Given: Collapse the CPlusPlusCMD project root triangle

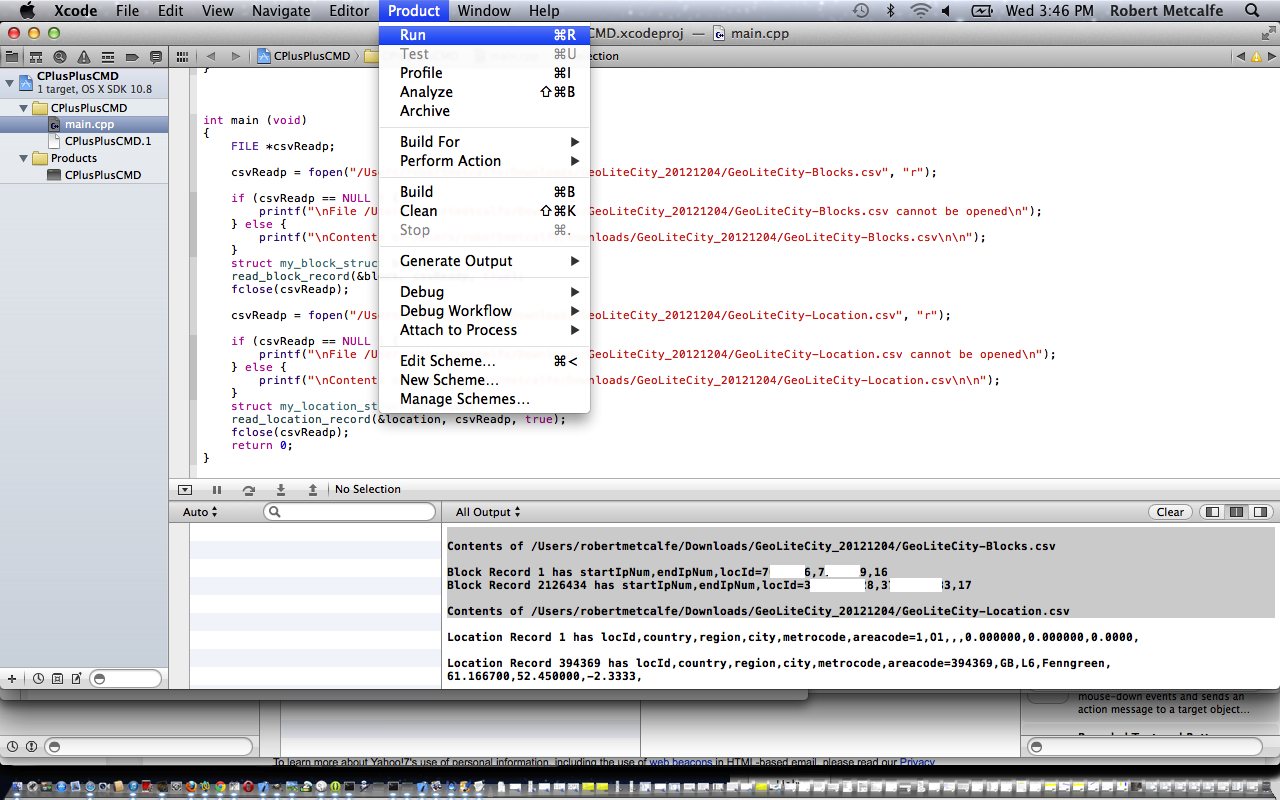Looking at the screenshot, I should [10, 82].
